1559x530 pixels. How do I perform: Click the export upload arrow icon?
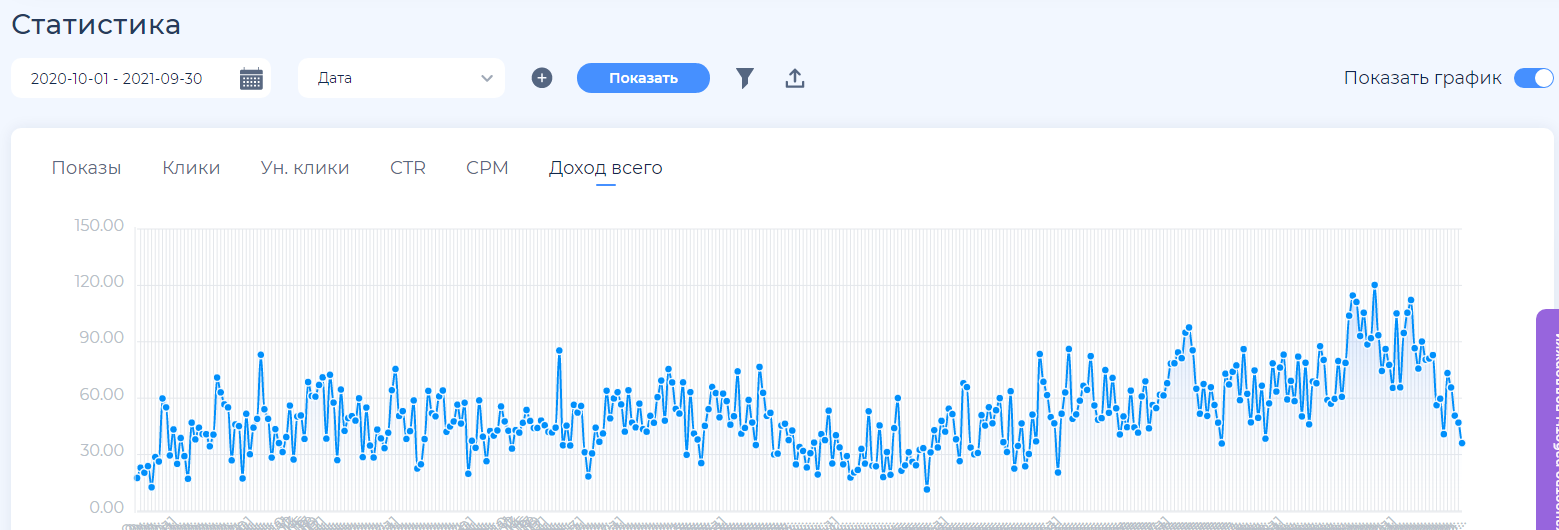click(x=795, y=78)
